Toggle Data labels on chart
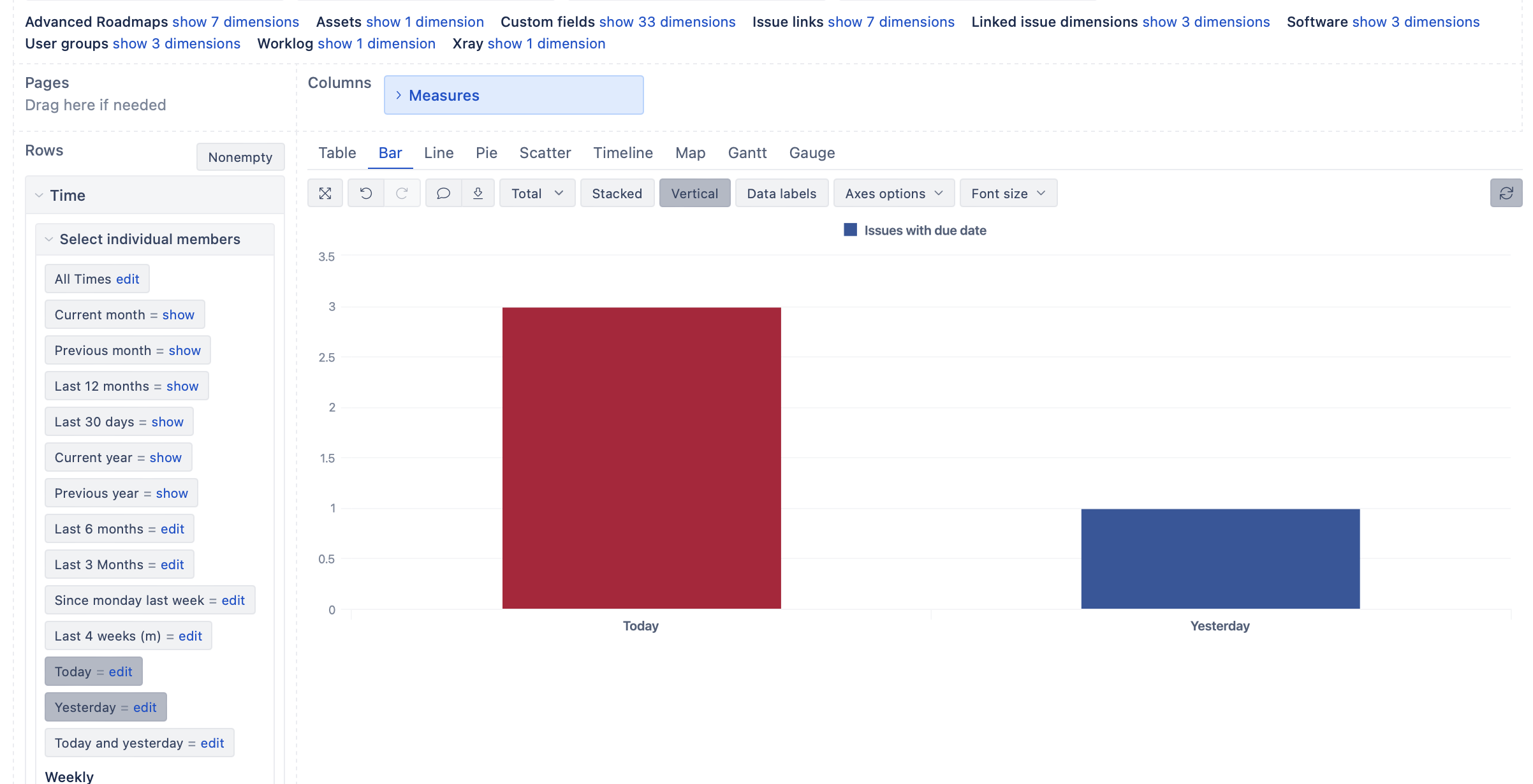The image size is (1533, 784). click(781, 193)
